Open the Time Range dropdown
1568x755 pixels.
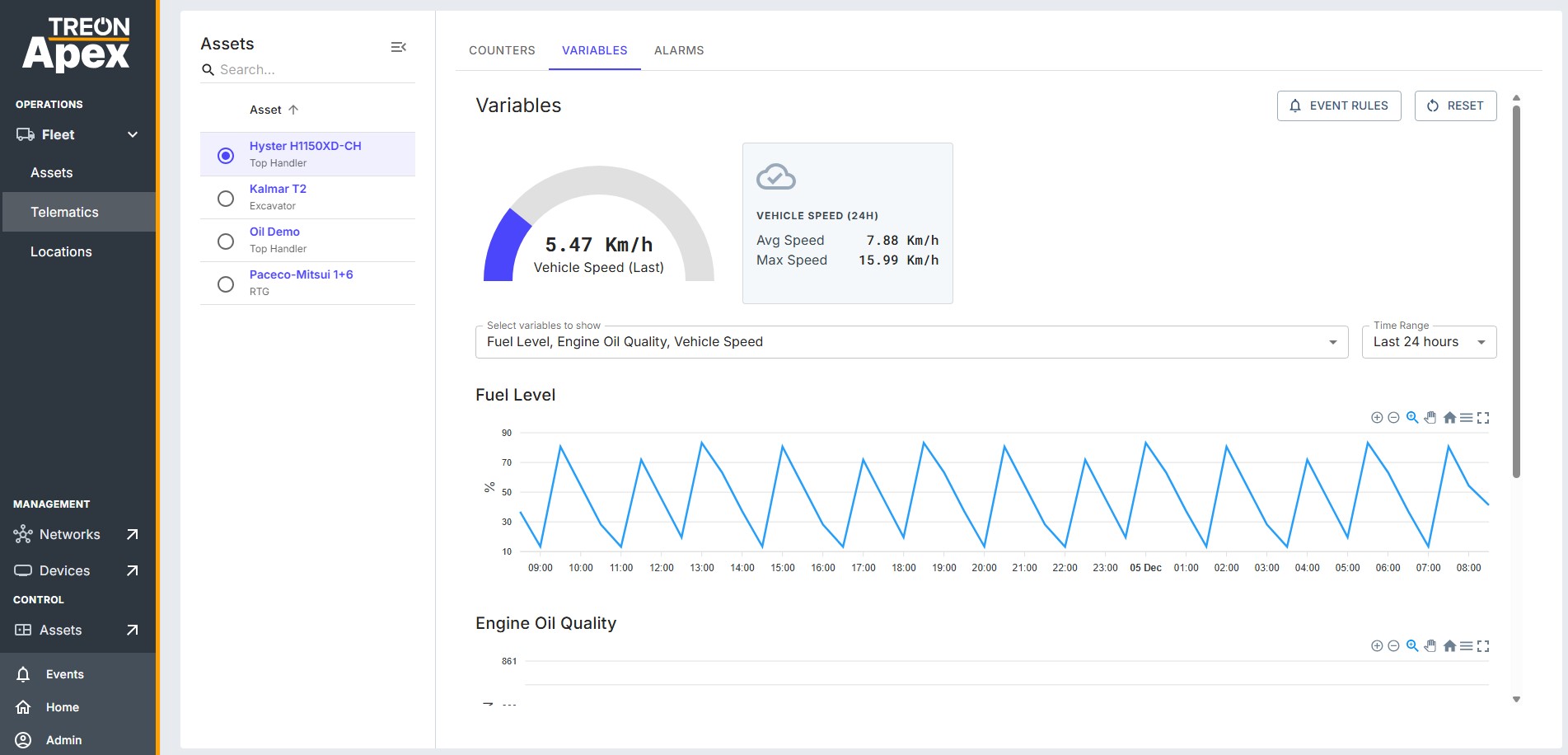click(x=1429, y=342)
